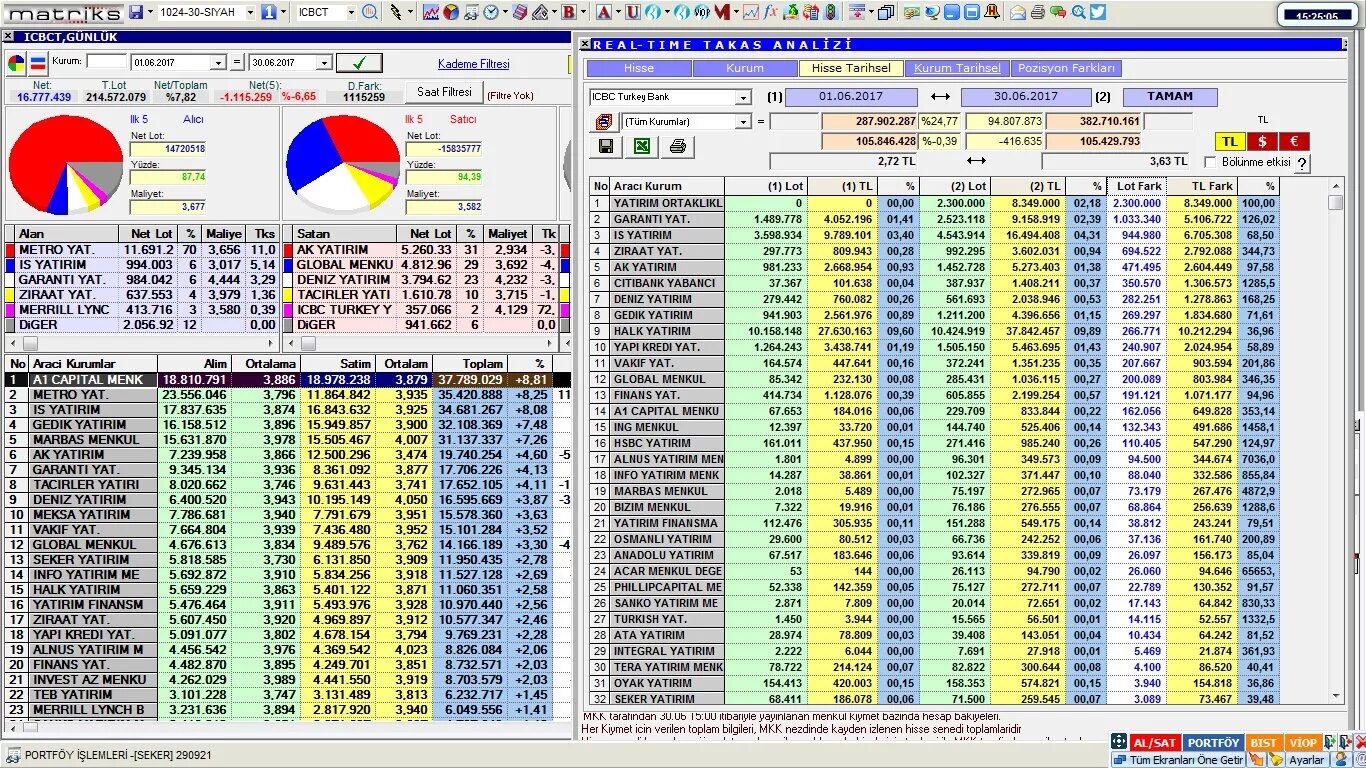Click the 01.06.2017 date field in Takas Analizi
1366x768 pixels.
[x=851, y=97]
